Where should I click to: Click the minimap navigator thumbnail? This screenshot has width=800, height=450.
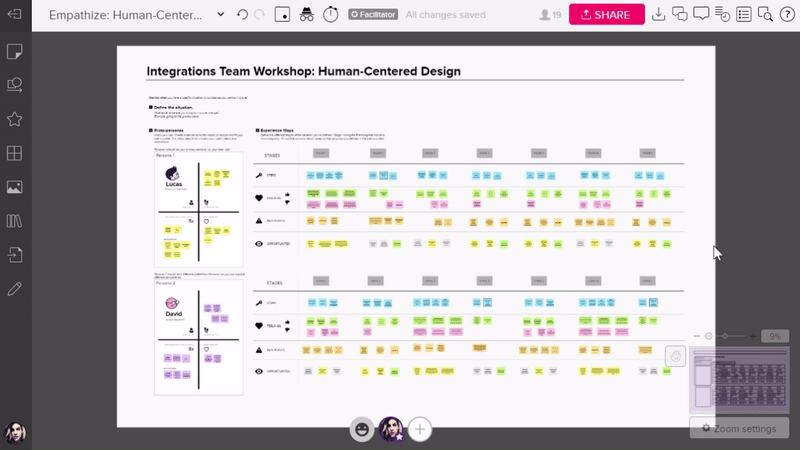[739, 380]
